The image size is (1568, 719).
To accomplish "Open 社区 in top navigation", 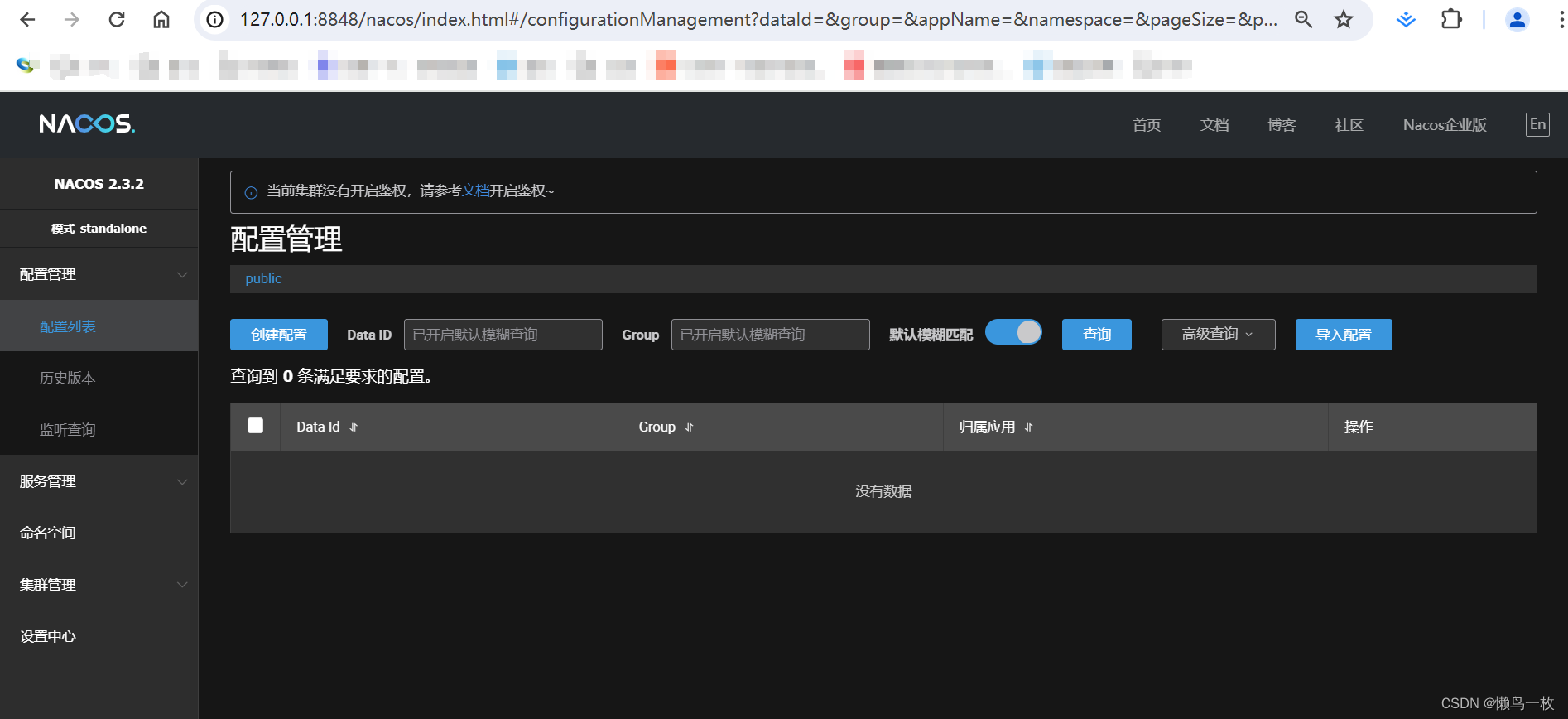I will (1349, 125).
